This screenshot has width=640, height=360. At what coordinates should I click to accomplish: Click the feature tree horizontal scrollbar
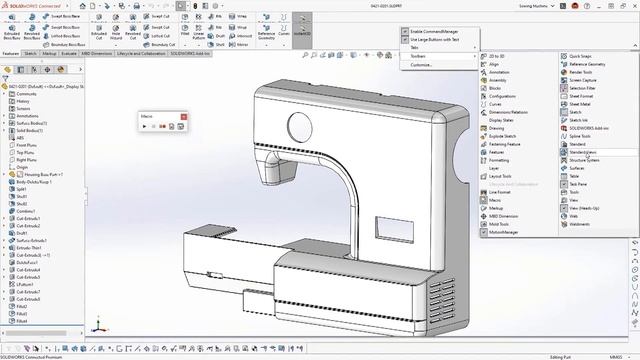coord(36,333)
